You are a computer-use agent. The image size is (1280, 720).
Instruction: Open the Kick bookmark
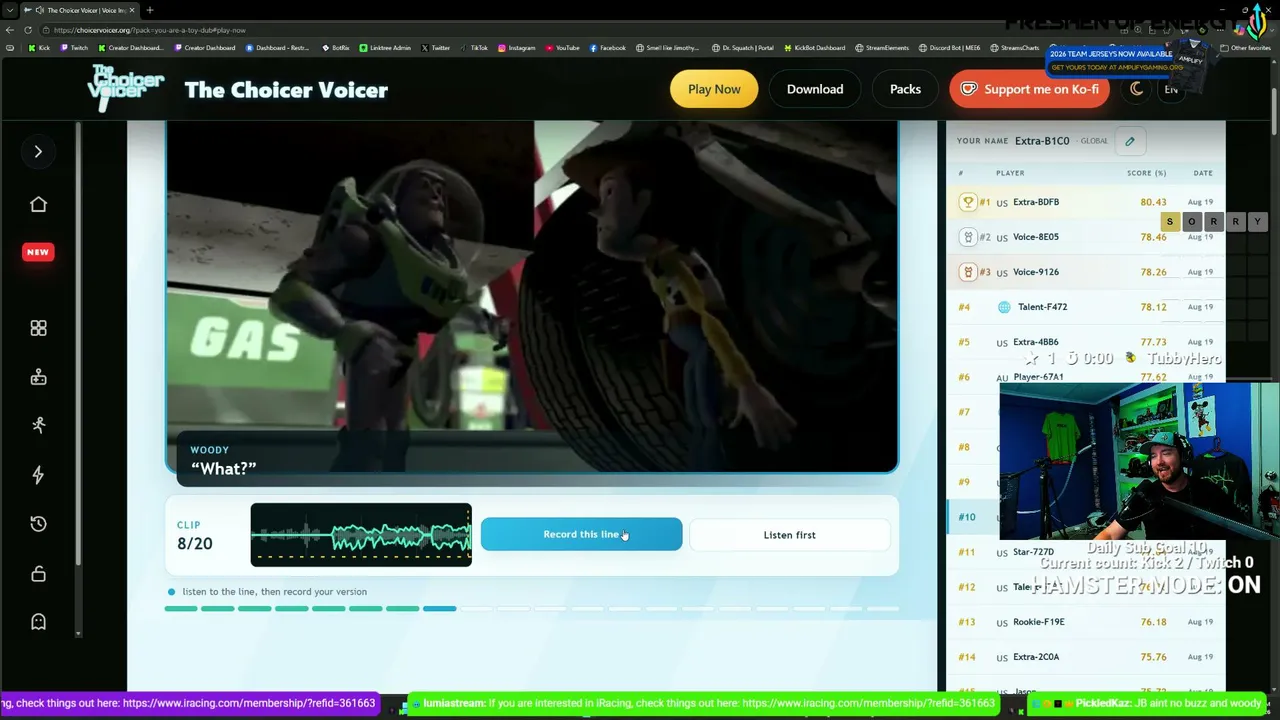tap(39, 48)
